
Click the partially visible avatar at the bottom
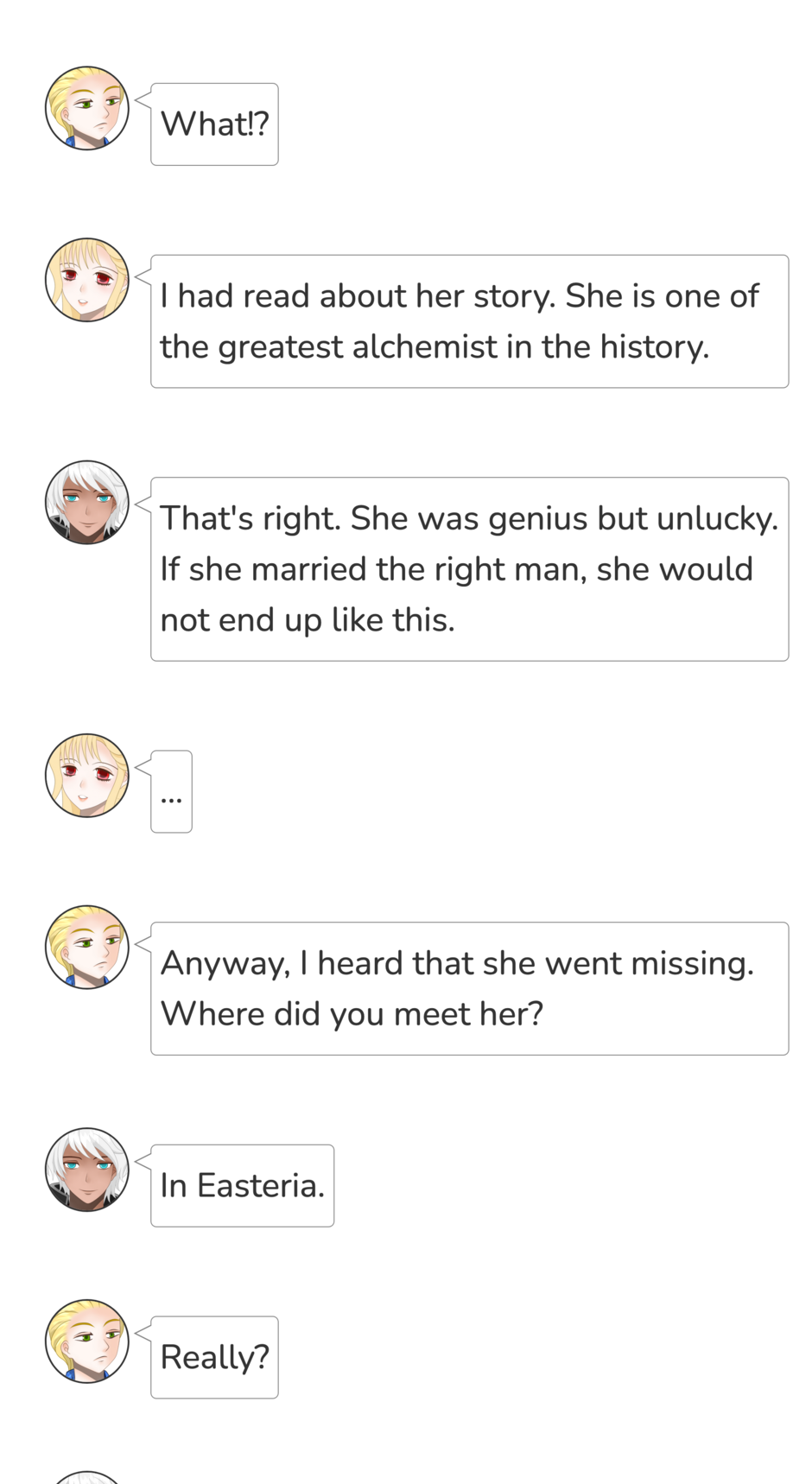point(86,1478)
